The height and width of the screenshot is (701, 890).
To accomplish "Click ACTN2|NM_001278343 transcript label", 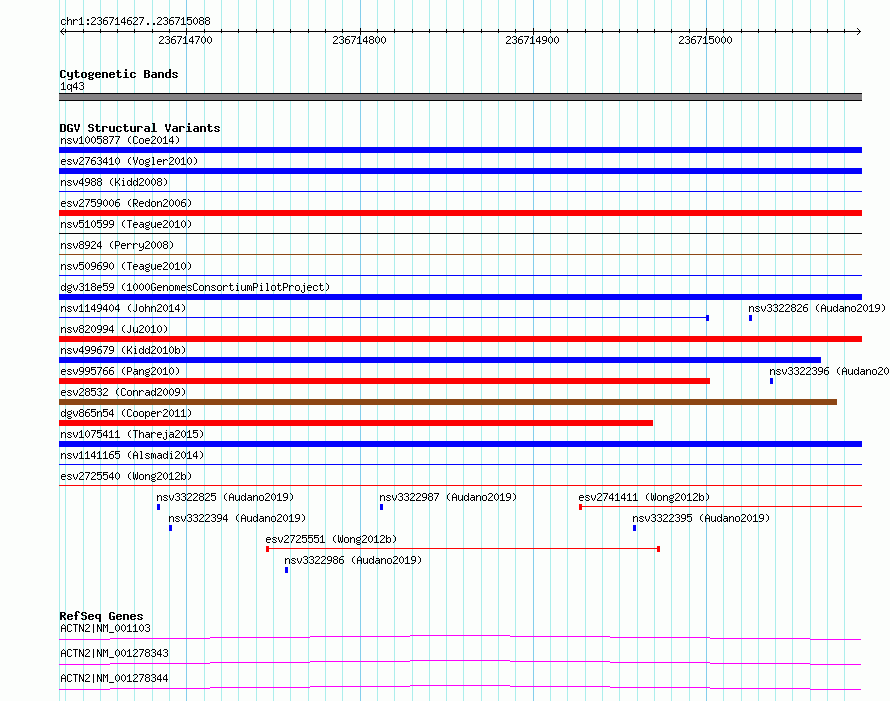I will click(114, 653).
